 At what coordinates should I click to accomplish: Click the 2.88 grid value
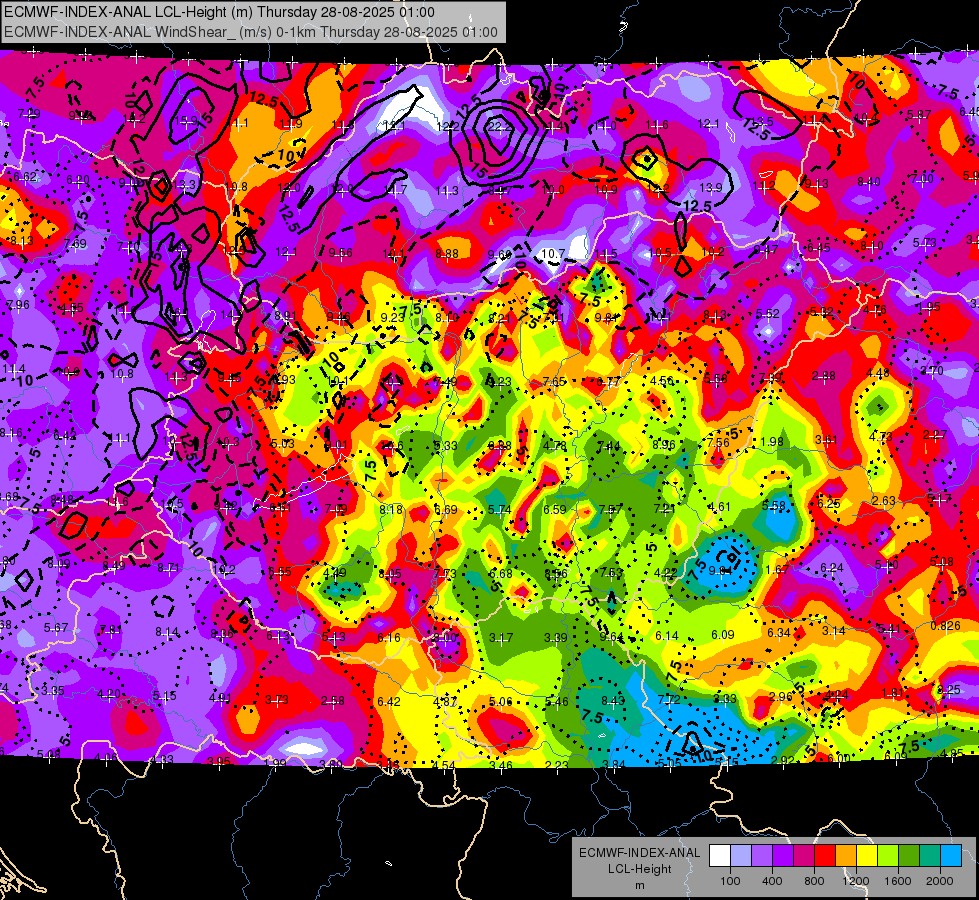click(824, 375)
